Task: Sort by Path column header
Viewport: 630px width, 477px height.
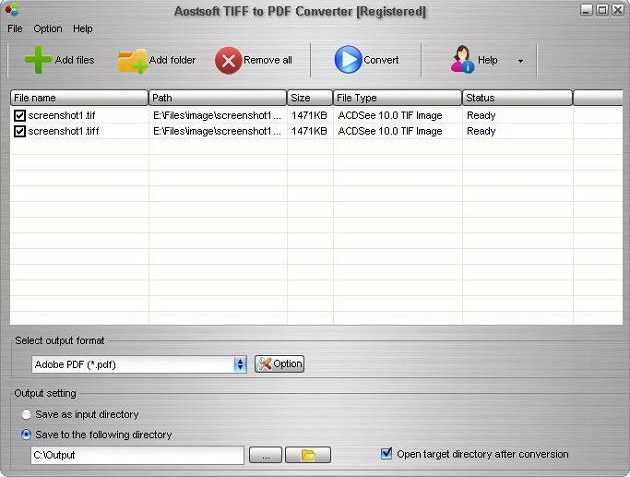Action: (x=217, y=98)
